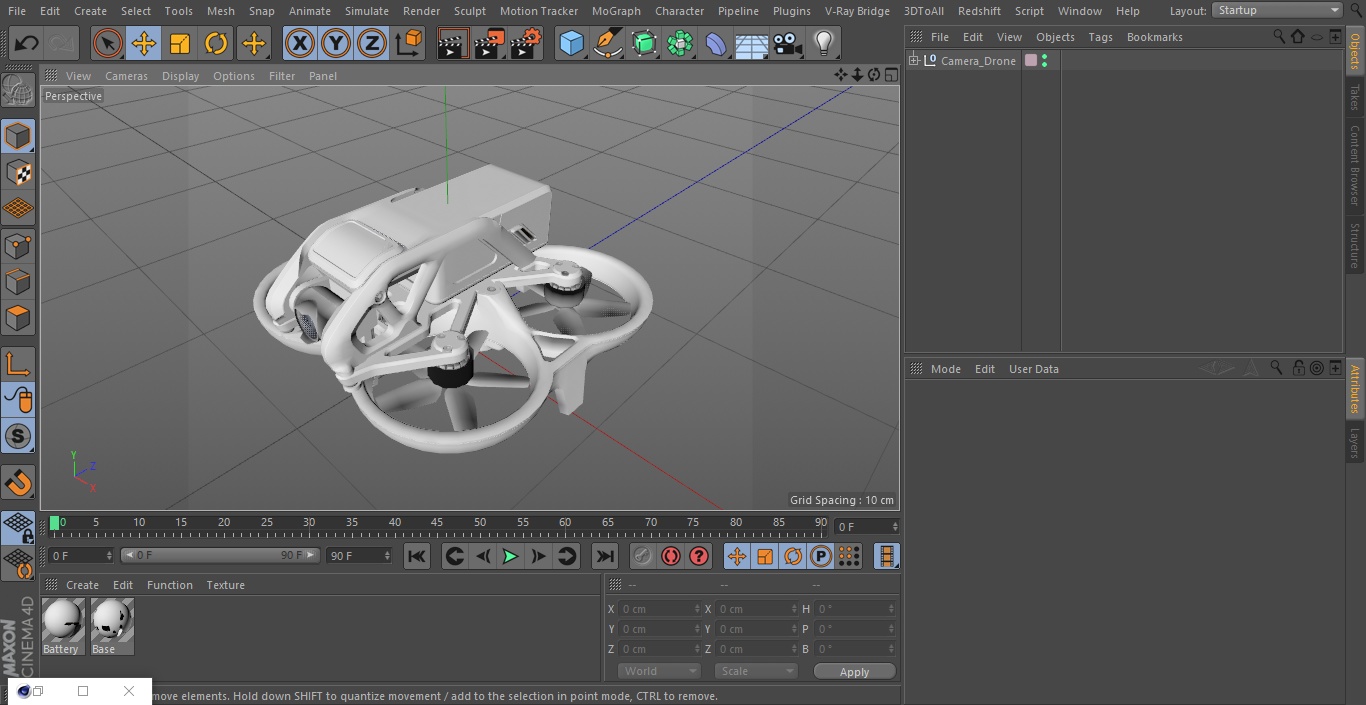Render the active view
This screenshot has height=705, width=1366.
[x=453, y=43]
